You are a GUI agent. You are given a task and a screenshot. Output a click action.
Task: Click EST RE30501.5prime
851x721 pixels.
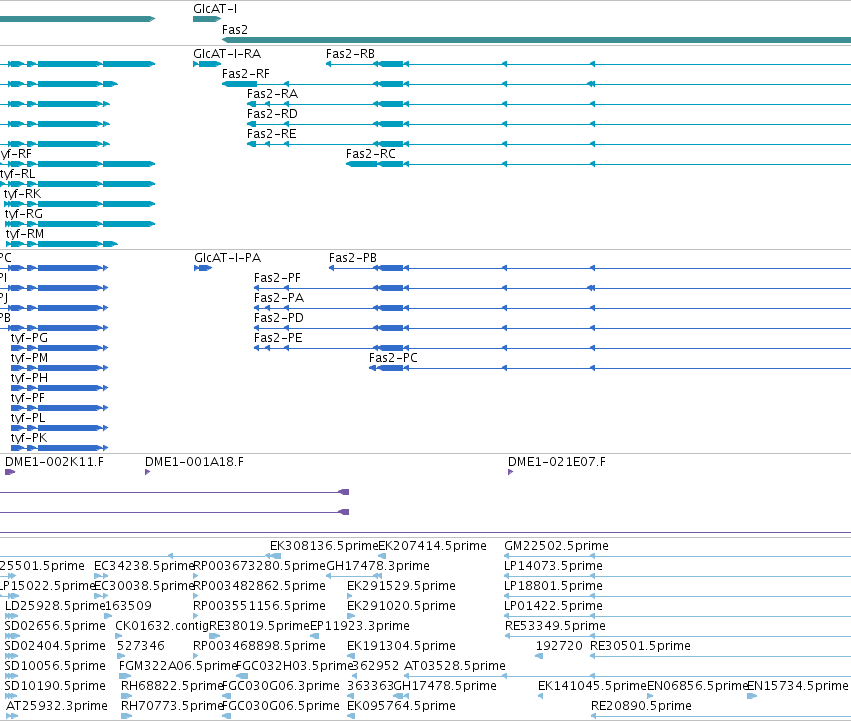[640, 646]
